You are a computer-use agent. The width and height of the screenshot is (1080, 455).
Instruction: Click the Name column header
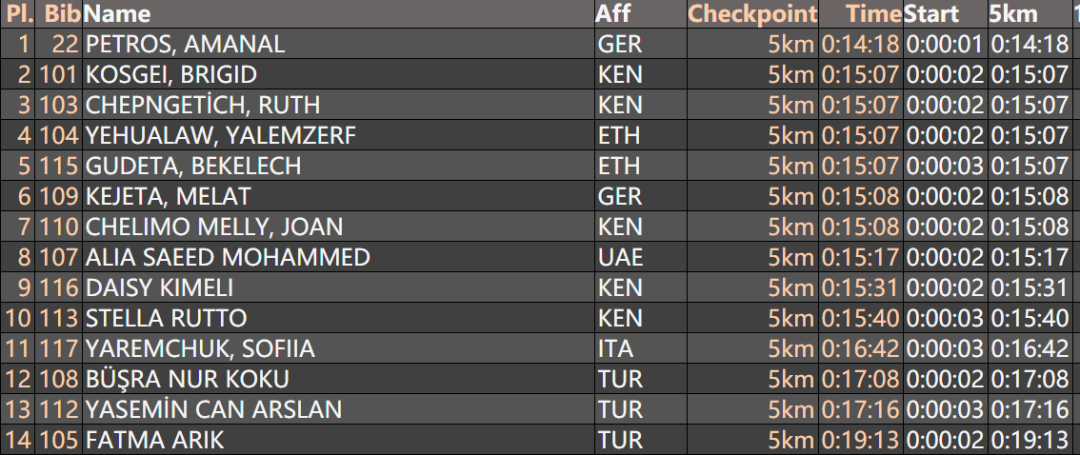coord(118,14)
